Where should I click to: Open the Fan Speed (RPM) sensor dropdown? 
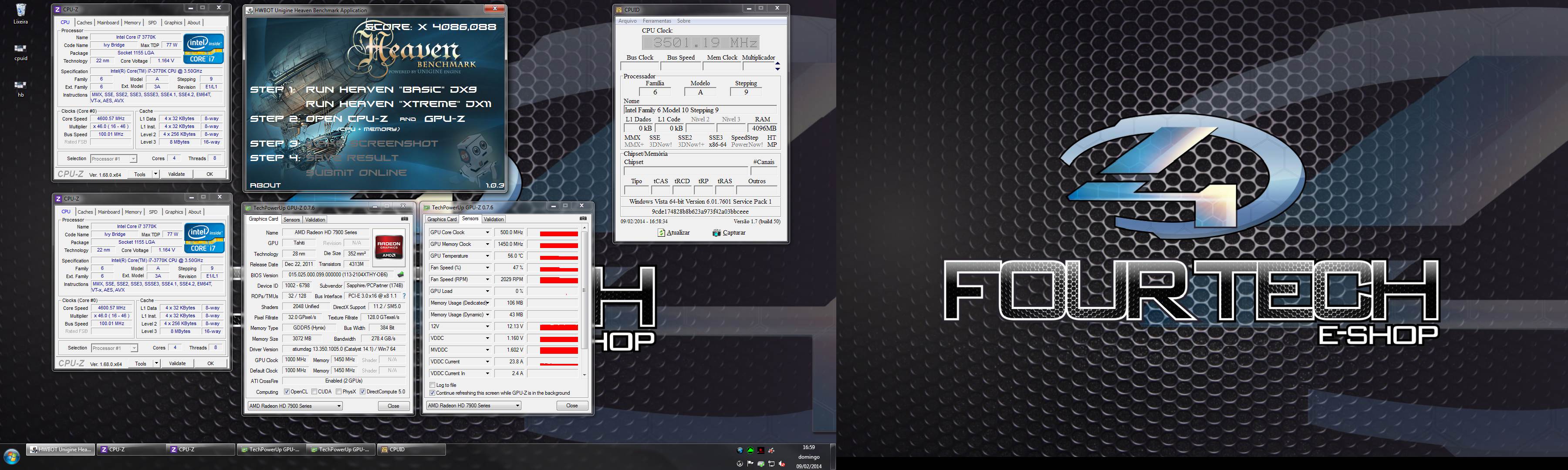tap(487, 280)
